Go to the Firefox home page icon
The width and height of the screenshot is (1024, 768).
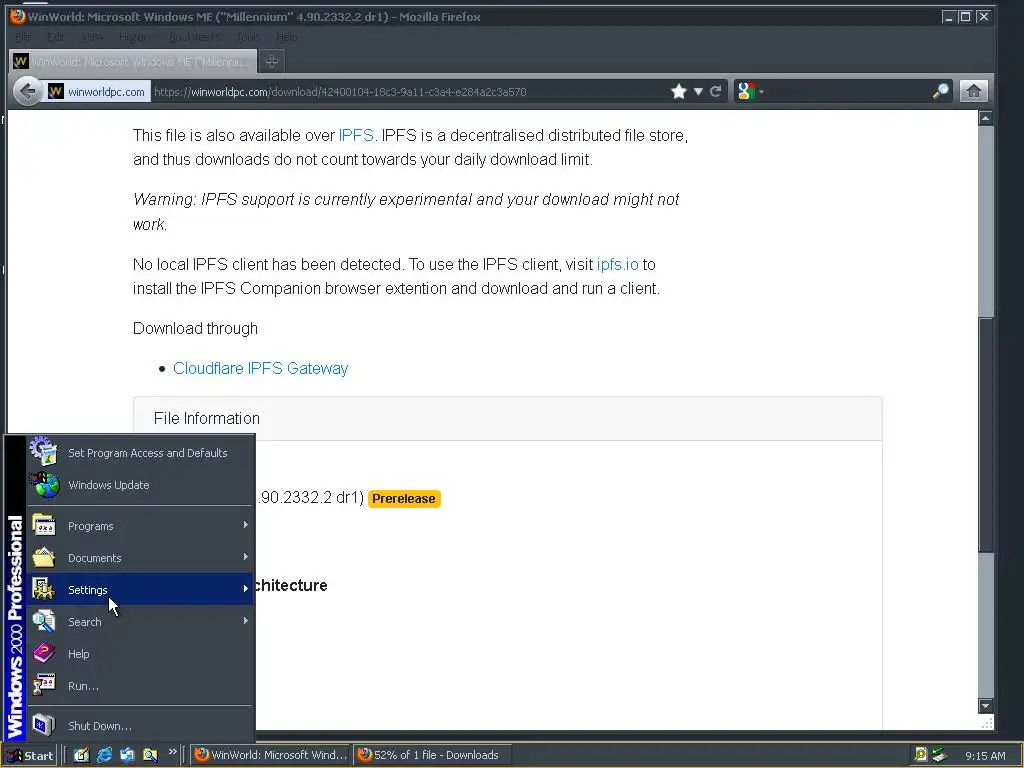(973, 91)
